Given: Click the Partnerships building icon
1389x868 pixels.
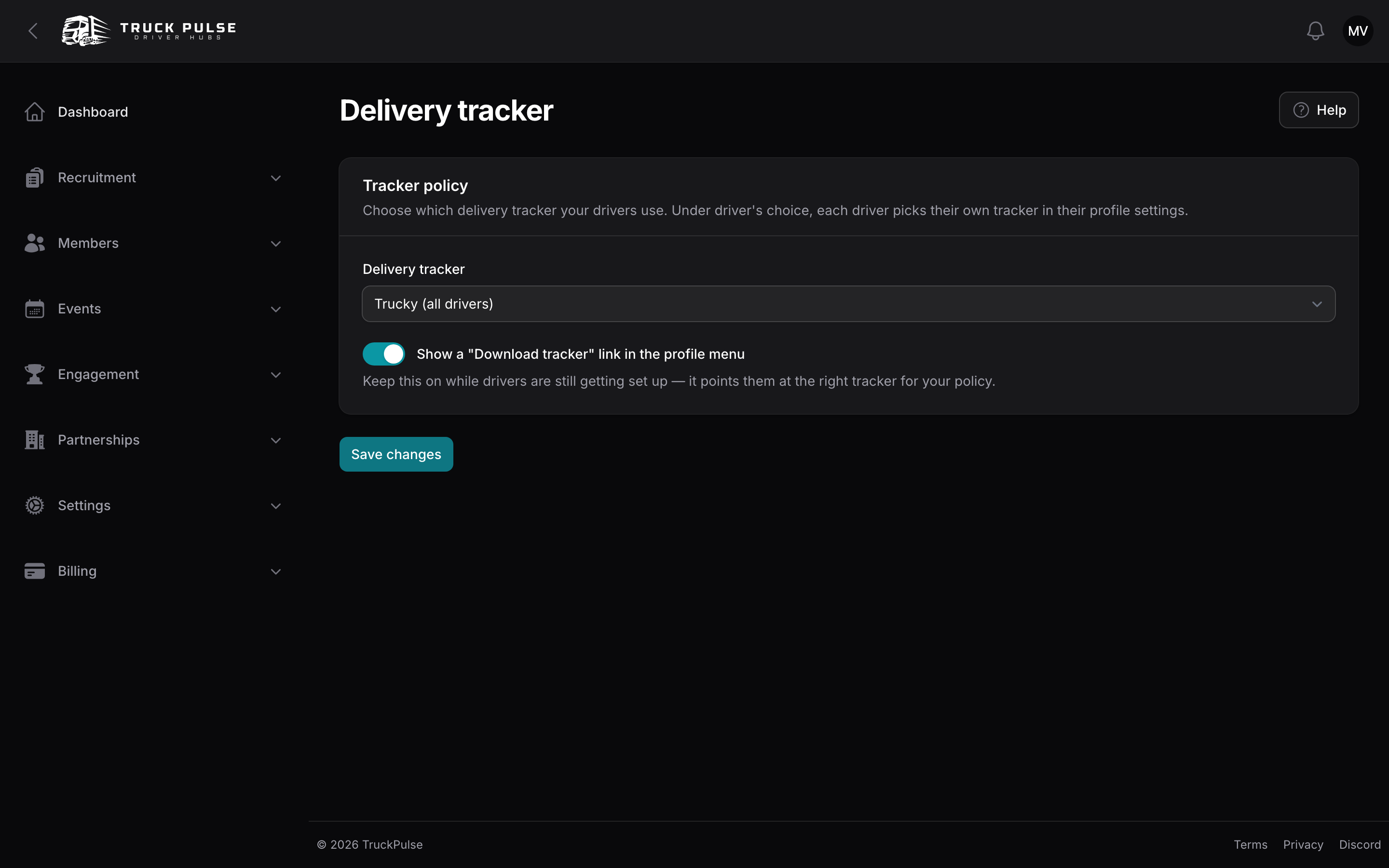Looking at the screenshot, I should click(x=34, y=440).
